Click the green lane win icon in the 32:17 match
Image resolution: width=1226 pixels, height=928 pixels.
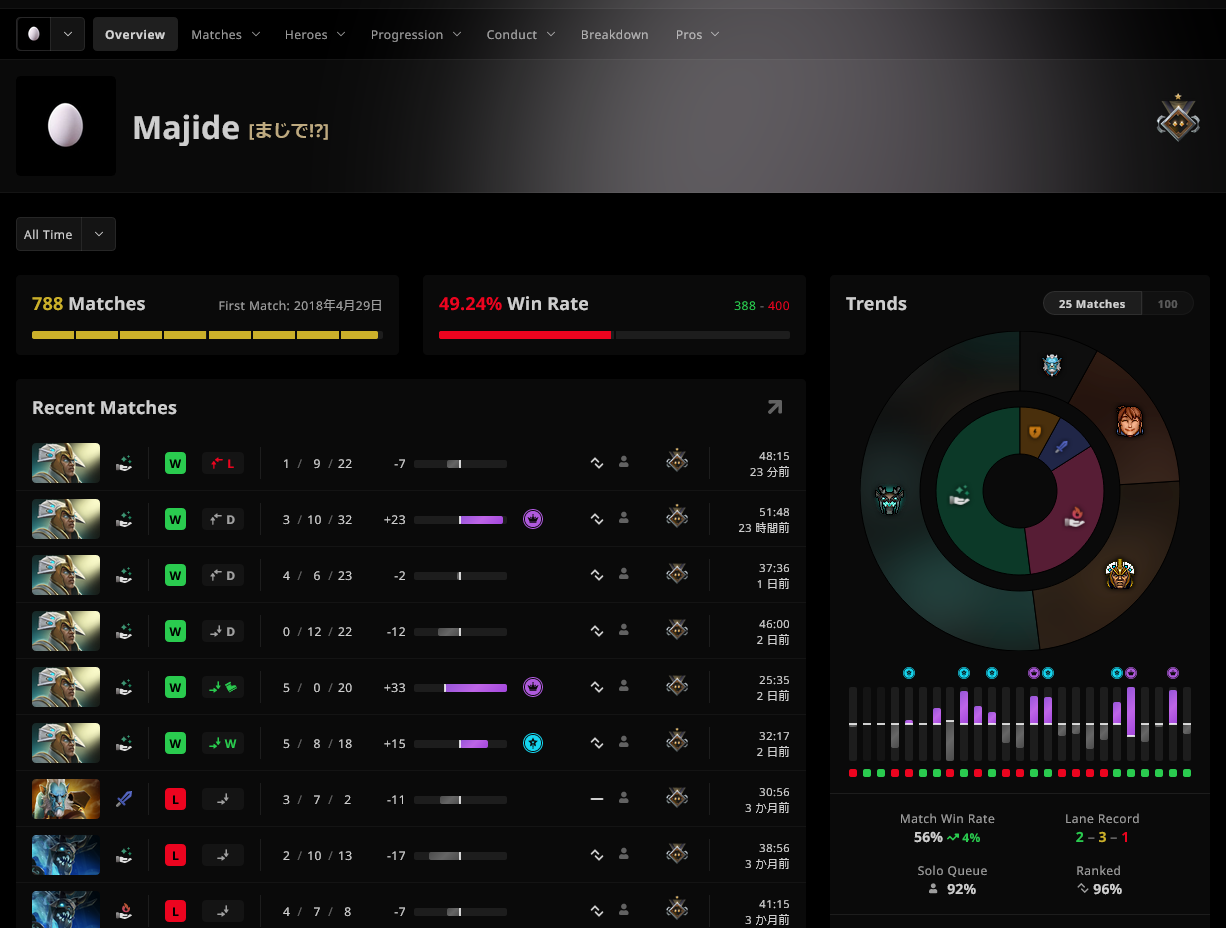tap(223, 743)
